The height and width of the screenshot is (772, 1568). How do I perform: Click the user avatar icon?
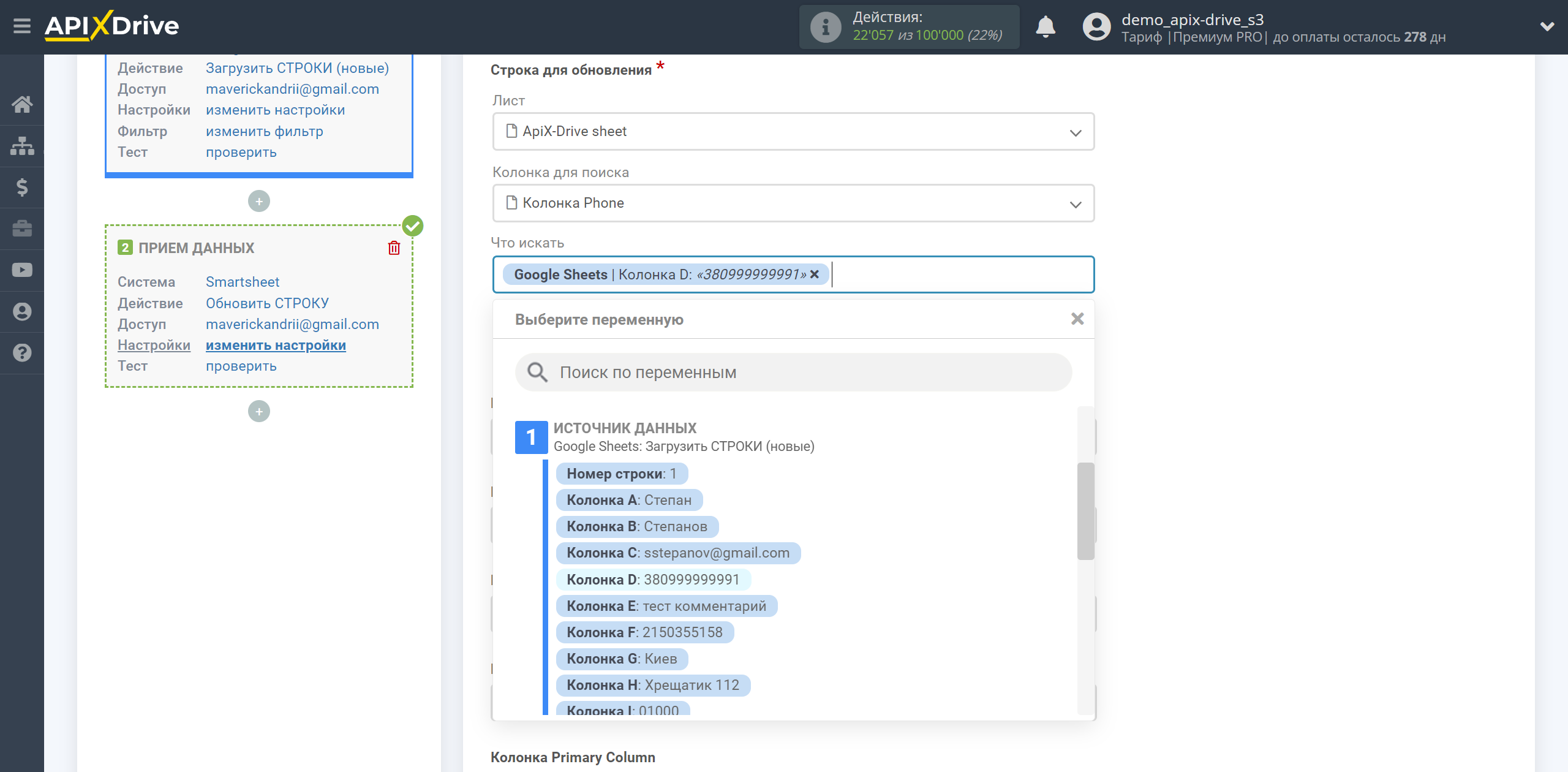tap(1096, 27)
